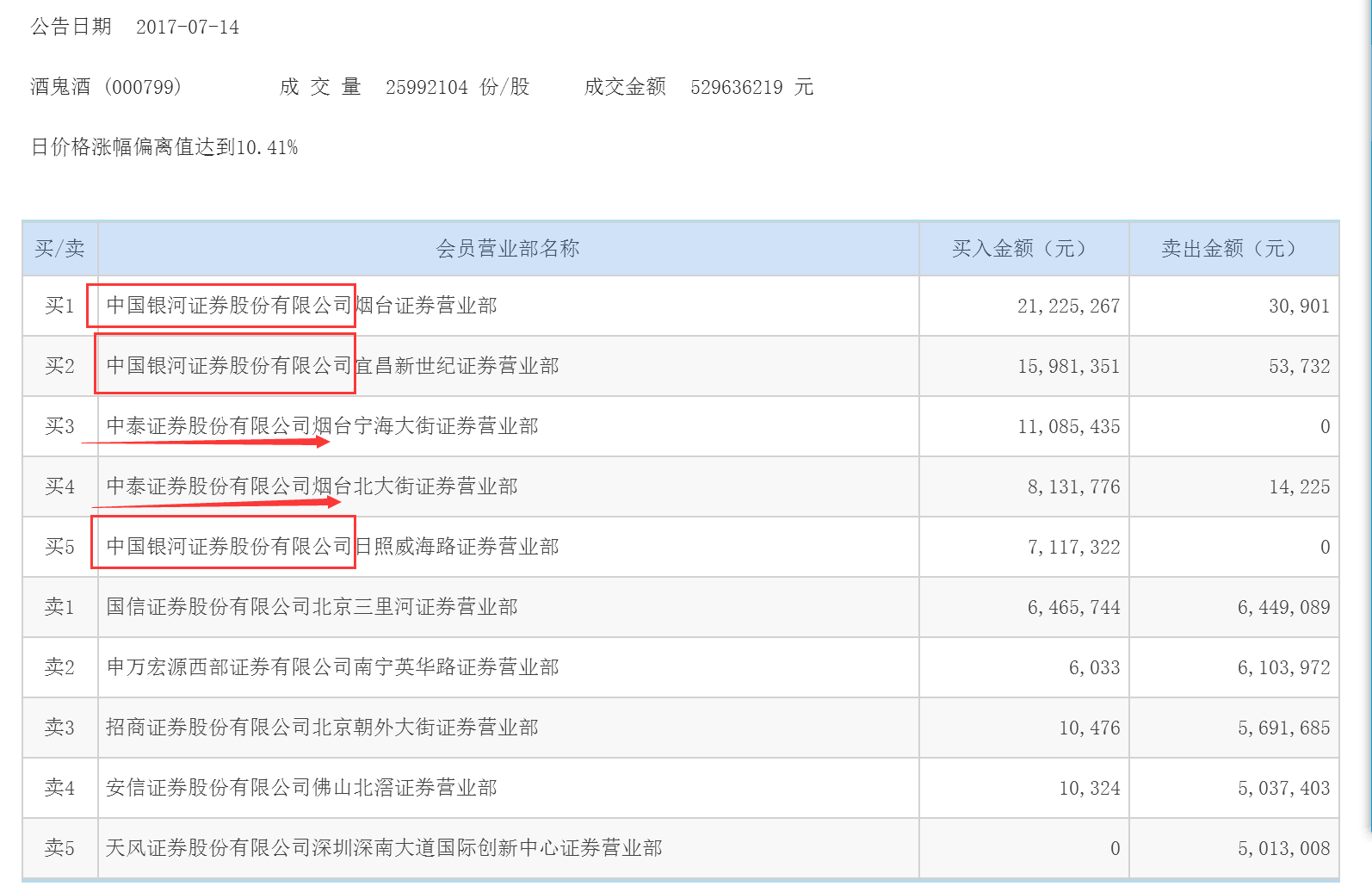This screenshot has width=1372, height=886.
Task: Open 天风证券 深圳深南大道 branch entry
Action: tap(384, 848)
